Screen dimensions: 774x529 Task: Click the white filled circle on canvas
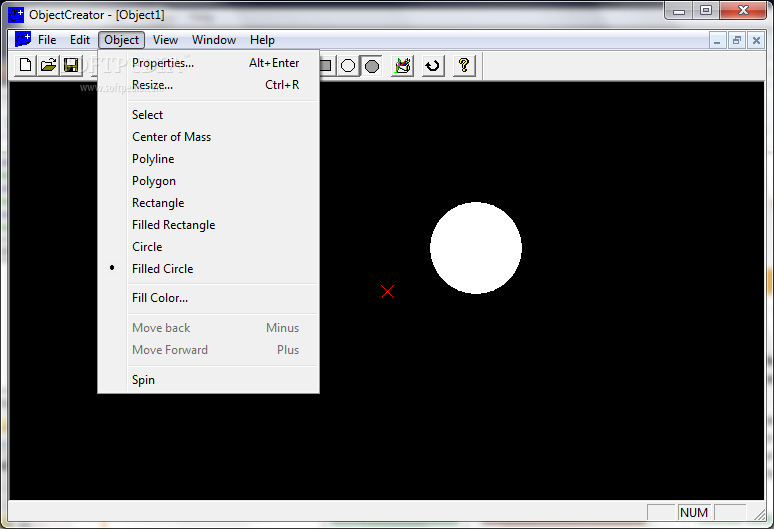(x=476, y=248)
